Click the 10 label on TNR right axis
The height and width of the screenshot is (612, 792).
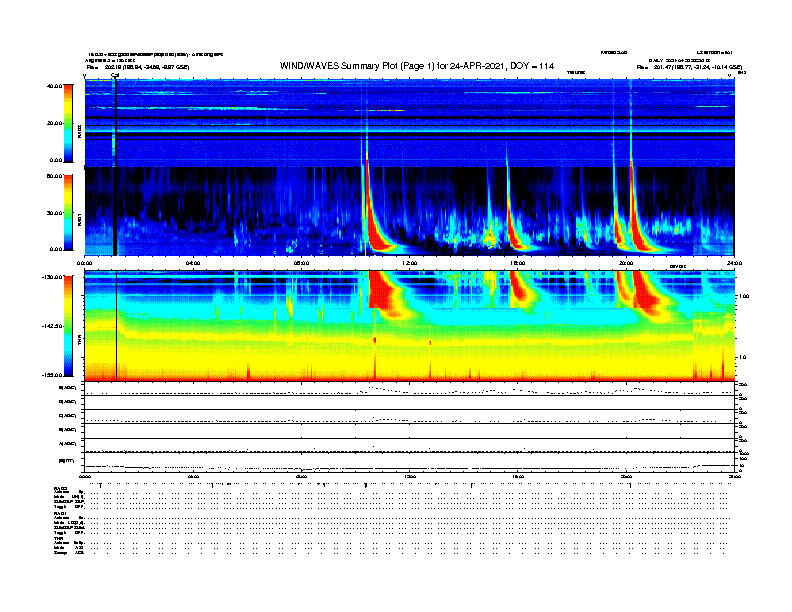point(743,357)
